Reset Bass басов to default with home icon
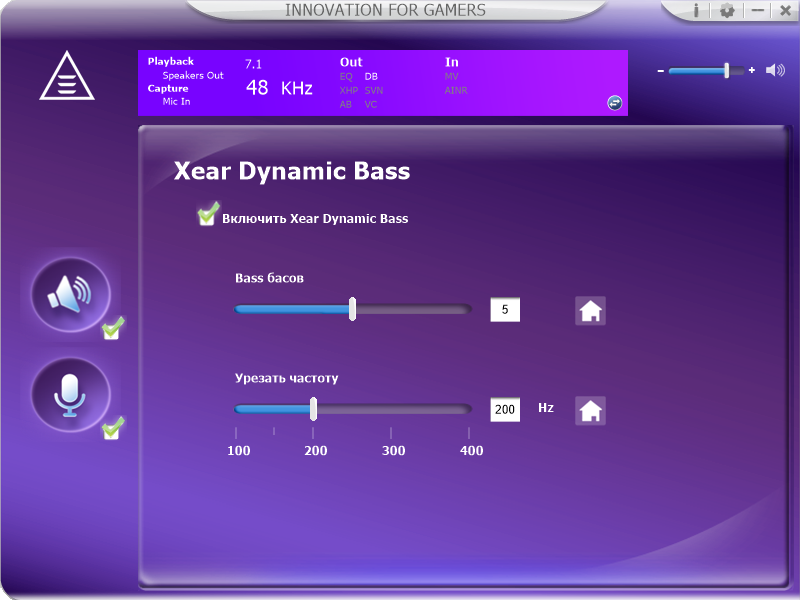800x600 pixels. (590, 310)
